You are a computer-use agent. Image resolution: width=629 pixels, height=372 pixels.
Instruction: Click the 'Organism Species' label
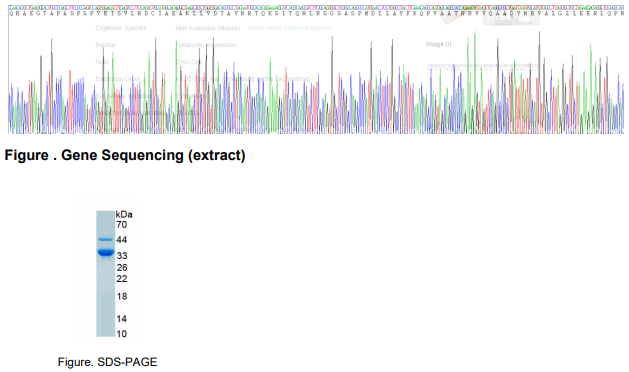tap(121, 28)
